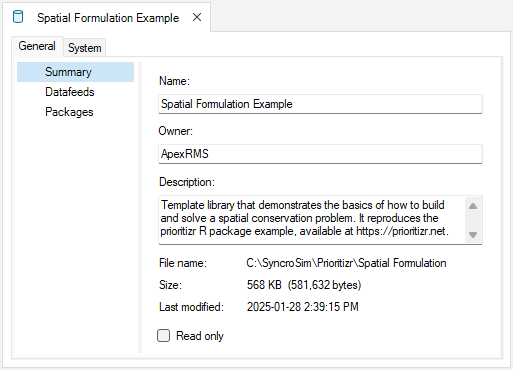Click inside the Name text field
The height and width of the screenshot is (370, 513).
point(320,104)
